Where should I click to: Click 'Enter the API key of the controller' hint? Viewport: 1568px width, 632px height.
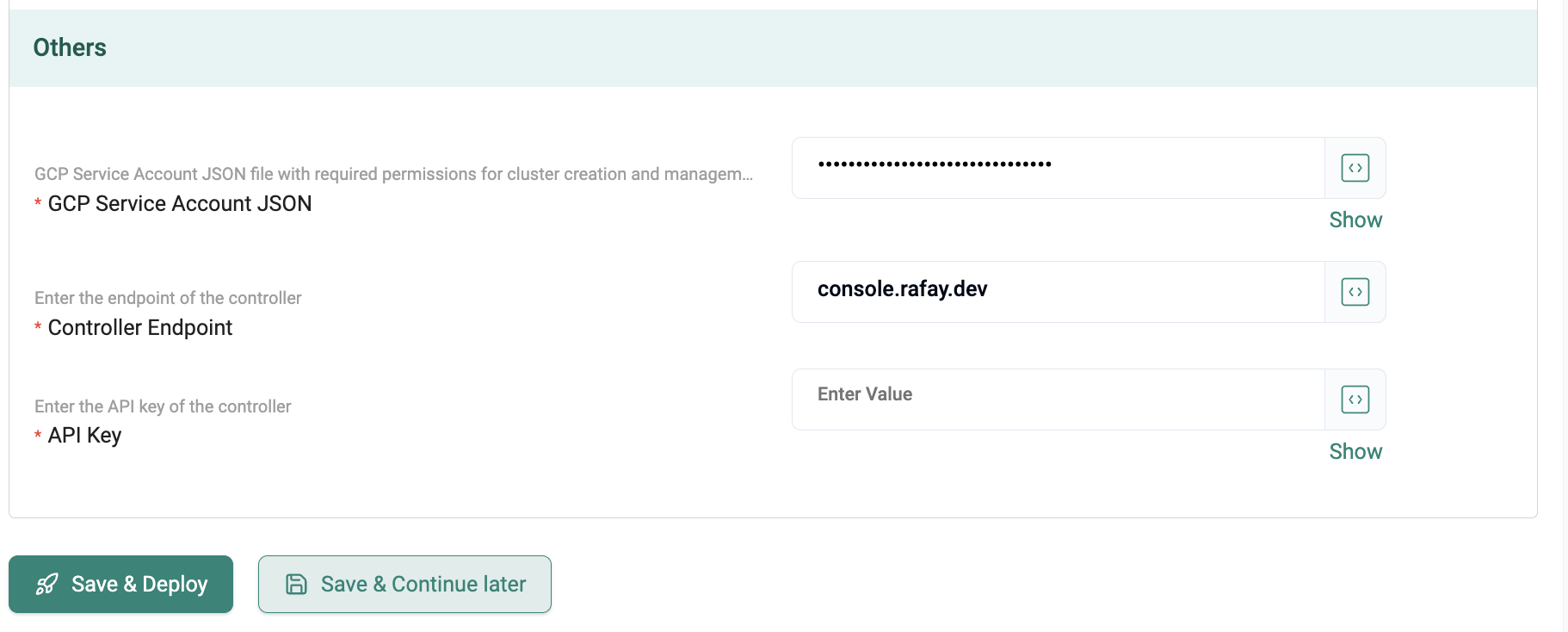[x=163, y=406]
